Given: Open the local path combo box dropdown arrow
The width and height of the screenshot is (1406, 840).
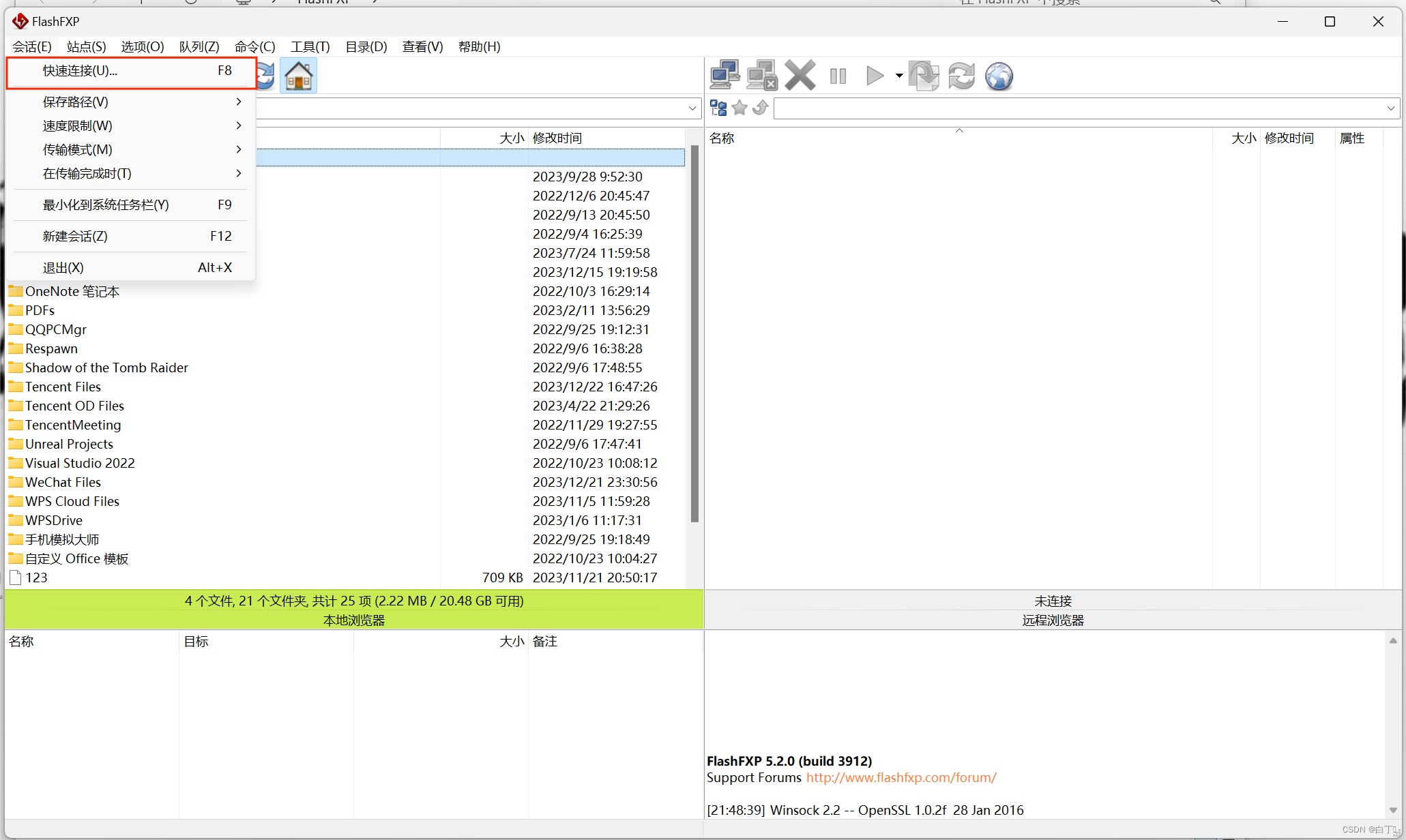Looking at the screenshot, I should (692, 108).
